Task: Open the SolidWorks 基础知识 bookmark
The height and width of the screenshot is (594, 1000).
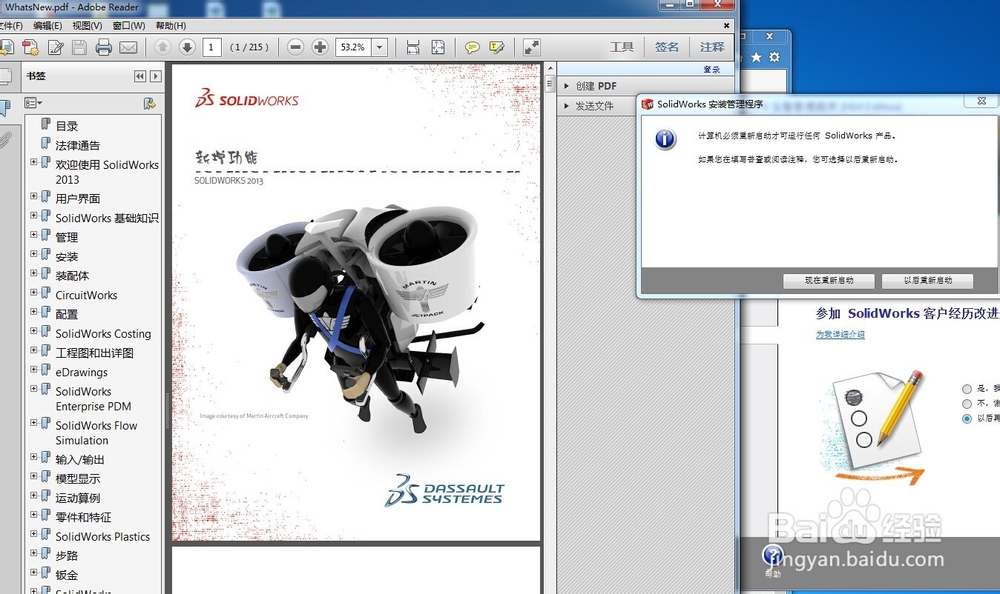Action: [x=107, y=218]
